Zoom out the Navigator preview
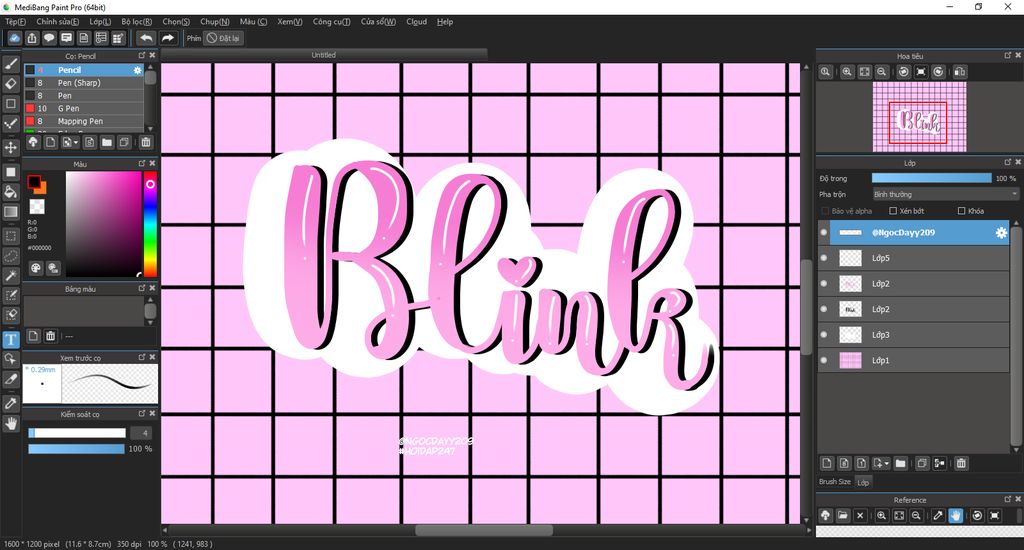This screenshot has width=1024, height=550. [x=882, y=72]
